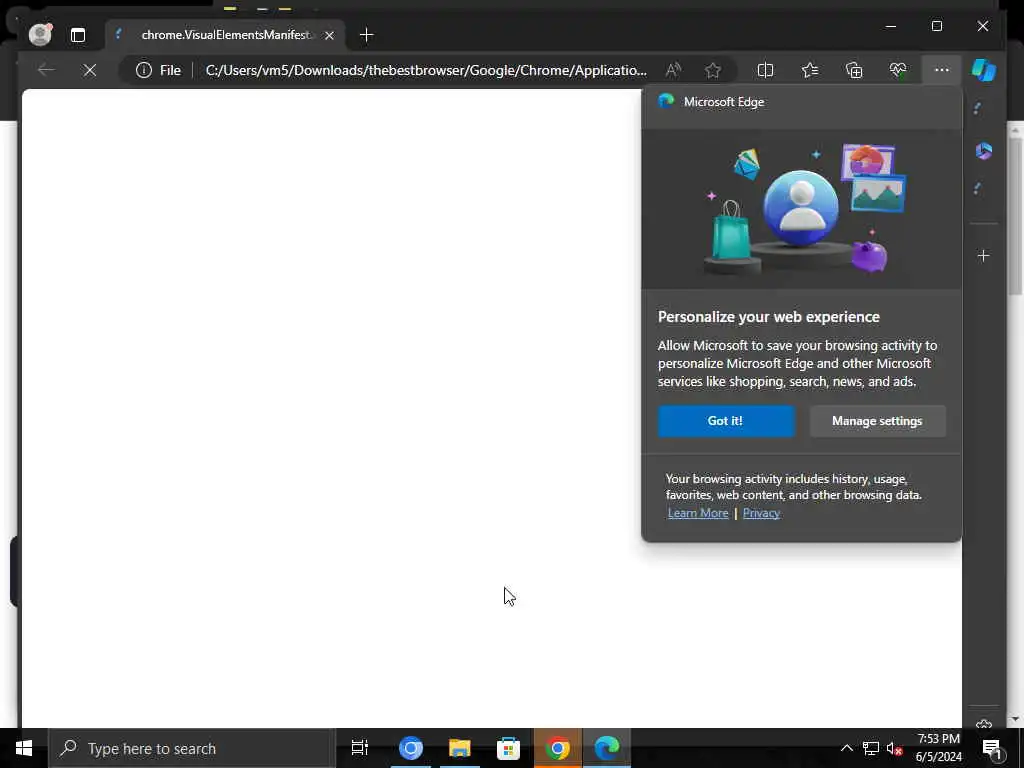Click the address bar URL
Screen dimensions: 1024x768
point(426,70)
